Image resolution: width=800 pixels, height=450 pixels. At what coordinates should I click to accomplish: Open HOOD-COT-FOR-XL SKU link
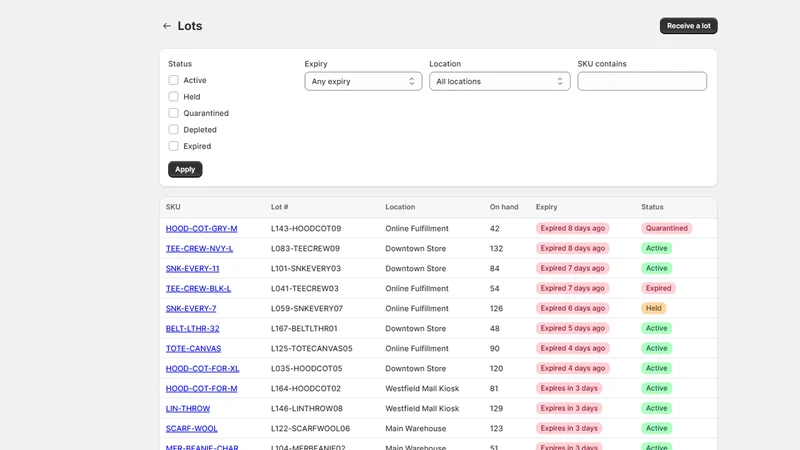coord(203,368)
